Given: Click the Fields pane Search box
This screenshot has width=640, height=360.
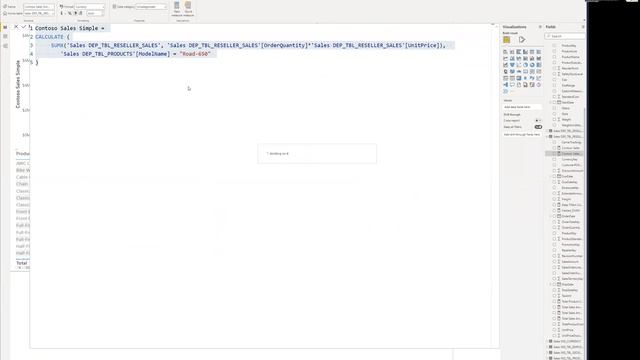Looking at the screenshot, I should click(565, 36).
